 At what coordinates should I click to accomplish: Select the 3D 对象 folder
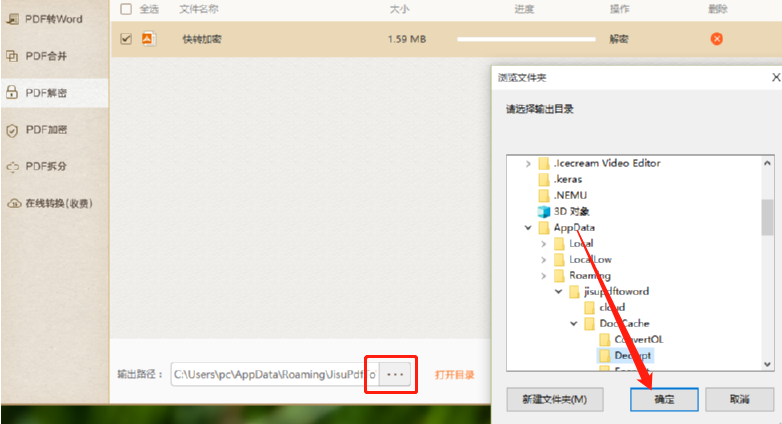coord(572,212)
